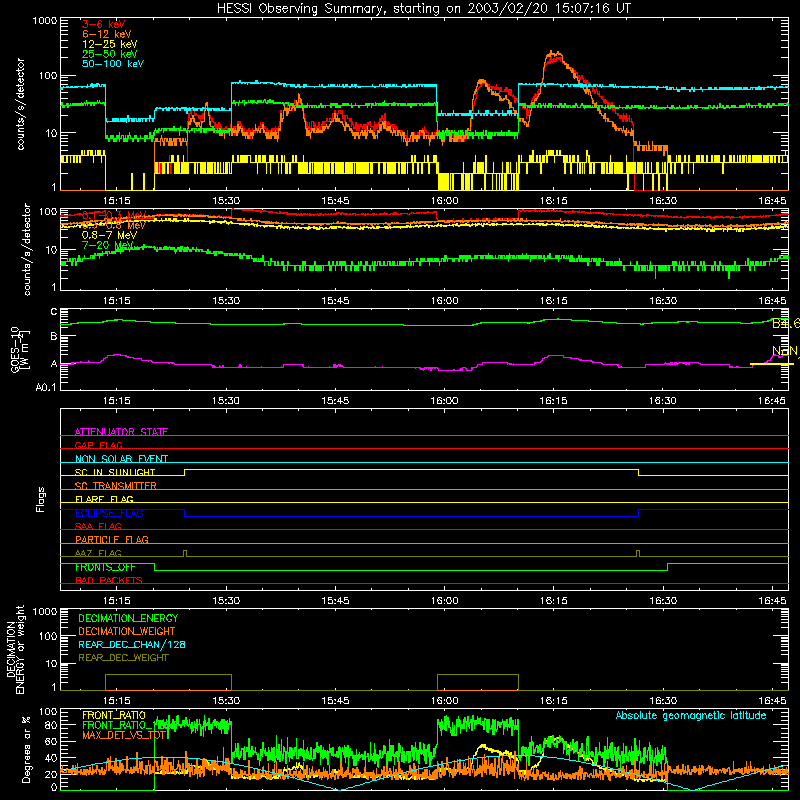This screenshot has height=800, width=800.
Task: Click the MAX_DET_VS_TOT legend entry
Action: click(x=124, y=735)
